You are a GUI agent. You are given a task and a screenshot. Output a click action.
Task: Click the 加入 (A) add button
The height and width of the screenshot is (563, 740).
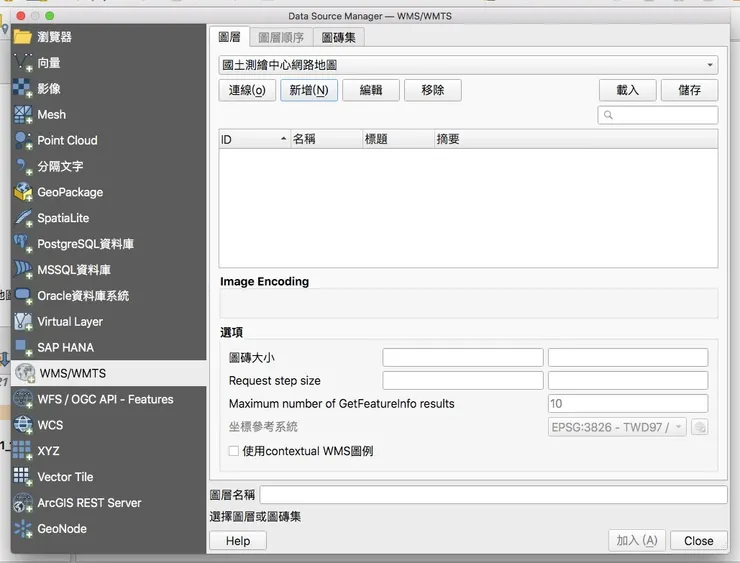click(x=637, y=541)
